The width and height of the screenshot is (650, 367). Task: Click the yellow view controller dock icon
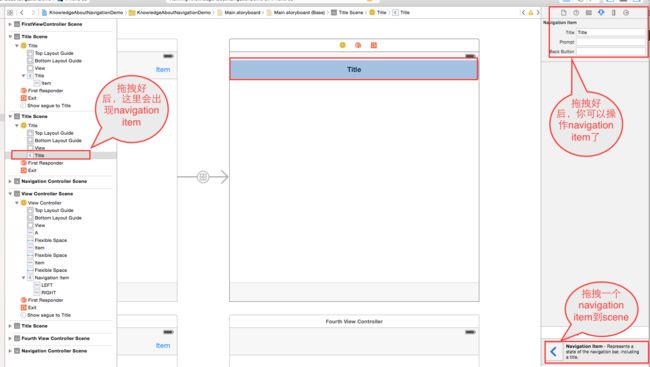point(342,45)
